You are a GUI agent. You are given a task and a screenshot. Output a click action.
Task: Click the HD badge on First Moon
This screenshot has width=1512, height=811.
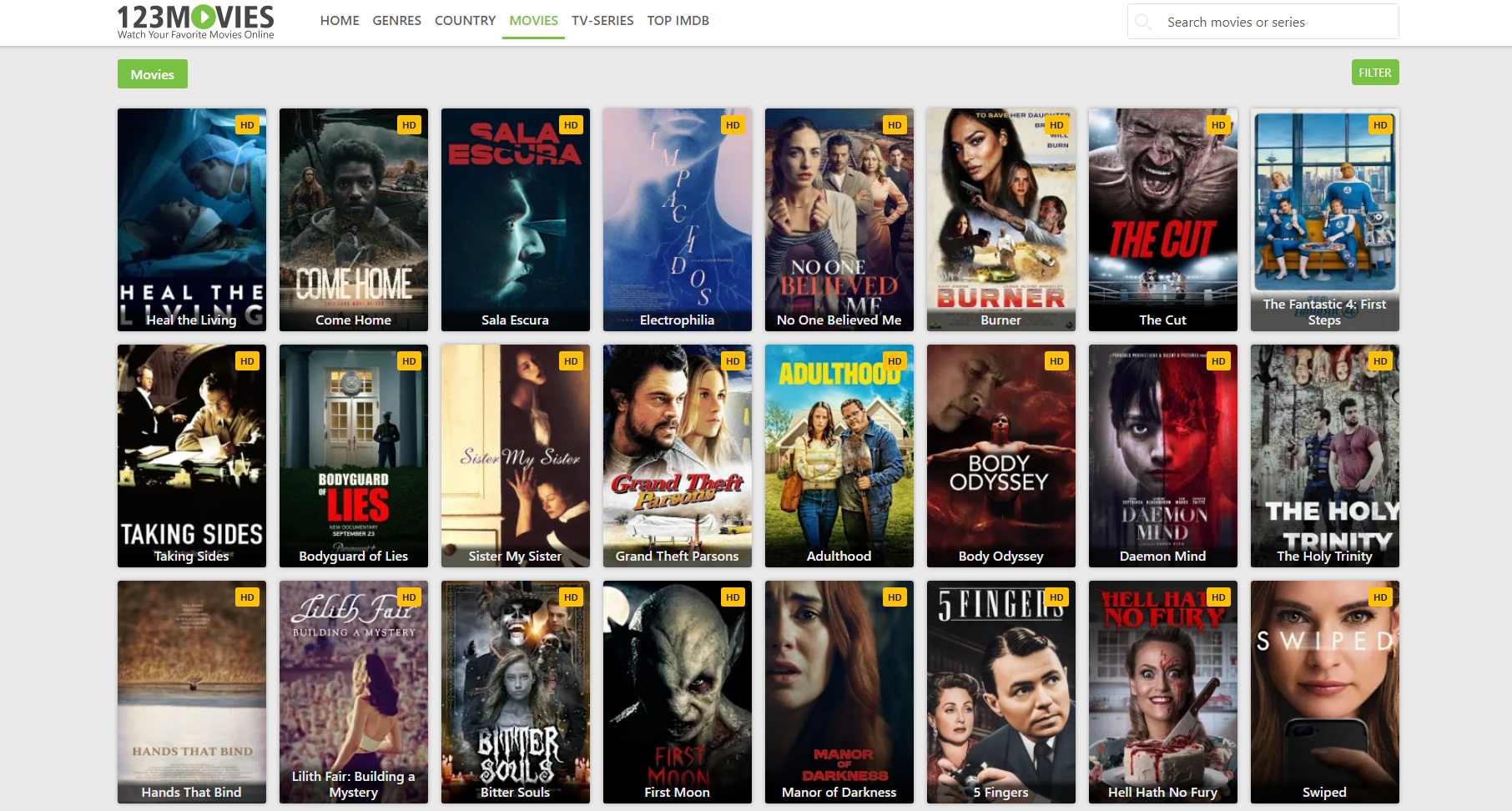(x=733, y=597)
